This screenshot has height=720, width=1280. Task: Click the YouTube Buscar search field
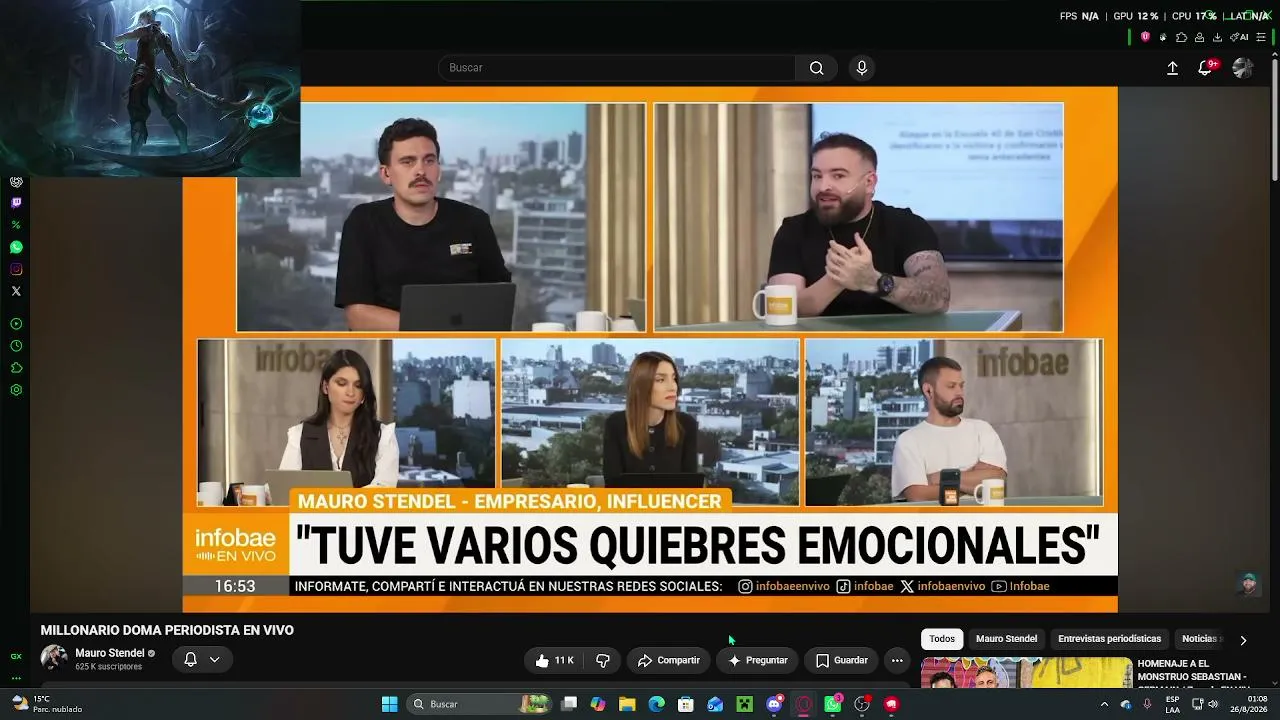pyautogui.click(x=617, y=68)
